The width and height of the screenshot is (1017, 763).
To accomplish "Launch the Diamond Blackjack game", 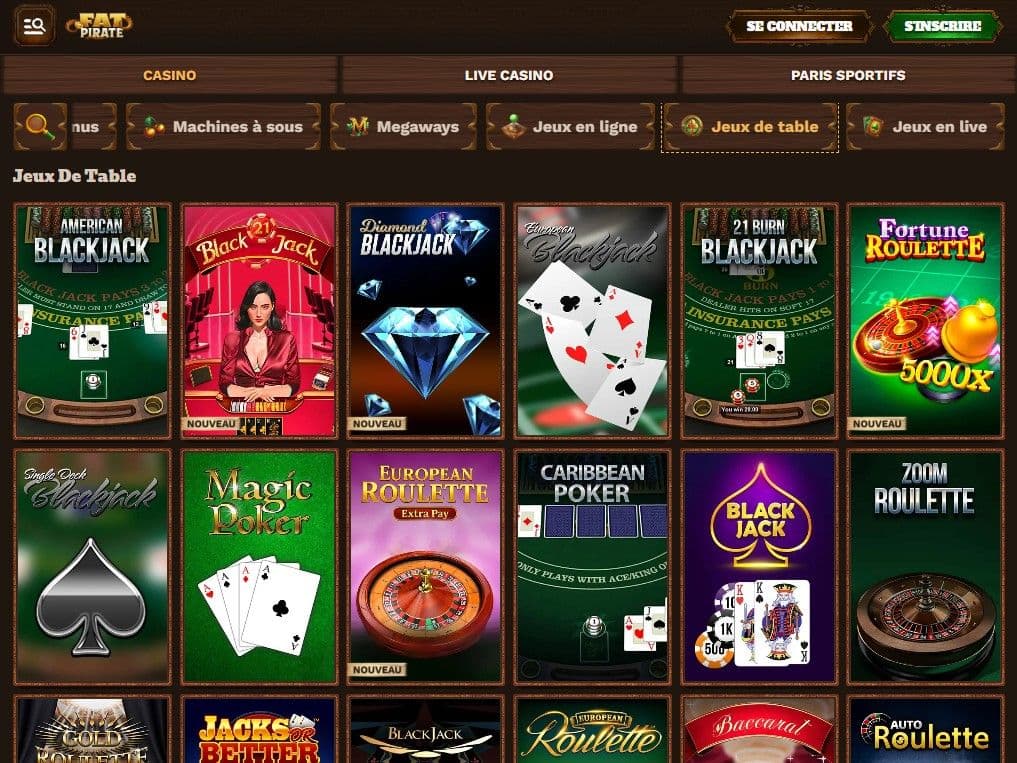I will point(425,321).
